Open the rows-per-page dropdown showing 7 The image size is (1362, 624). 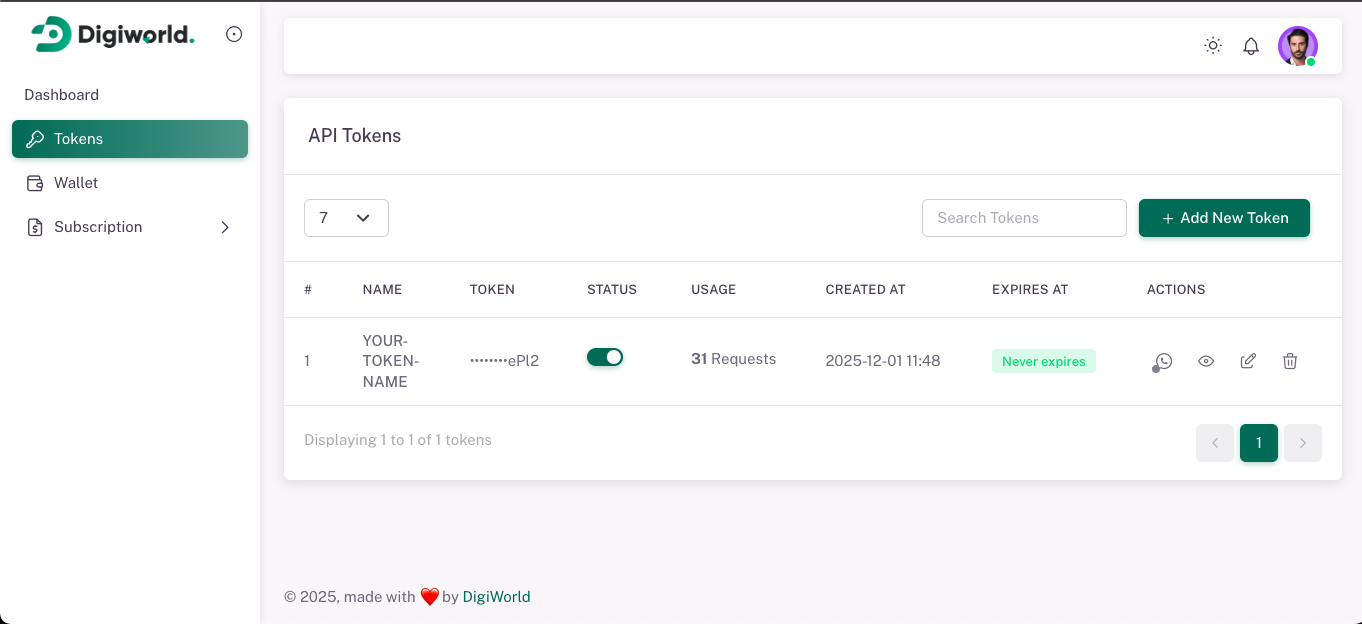tap(346, 218)
